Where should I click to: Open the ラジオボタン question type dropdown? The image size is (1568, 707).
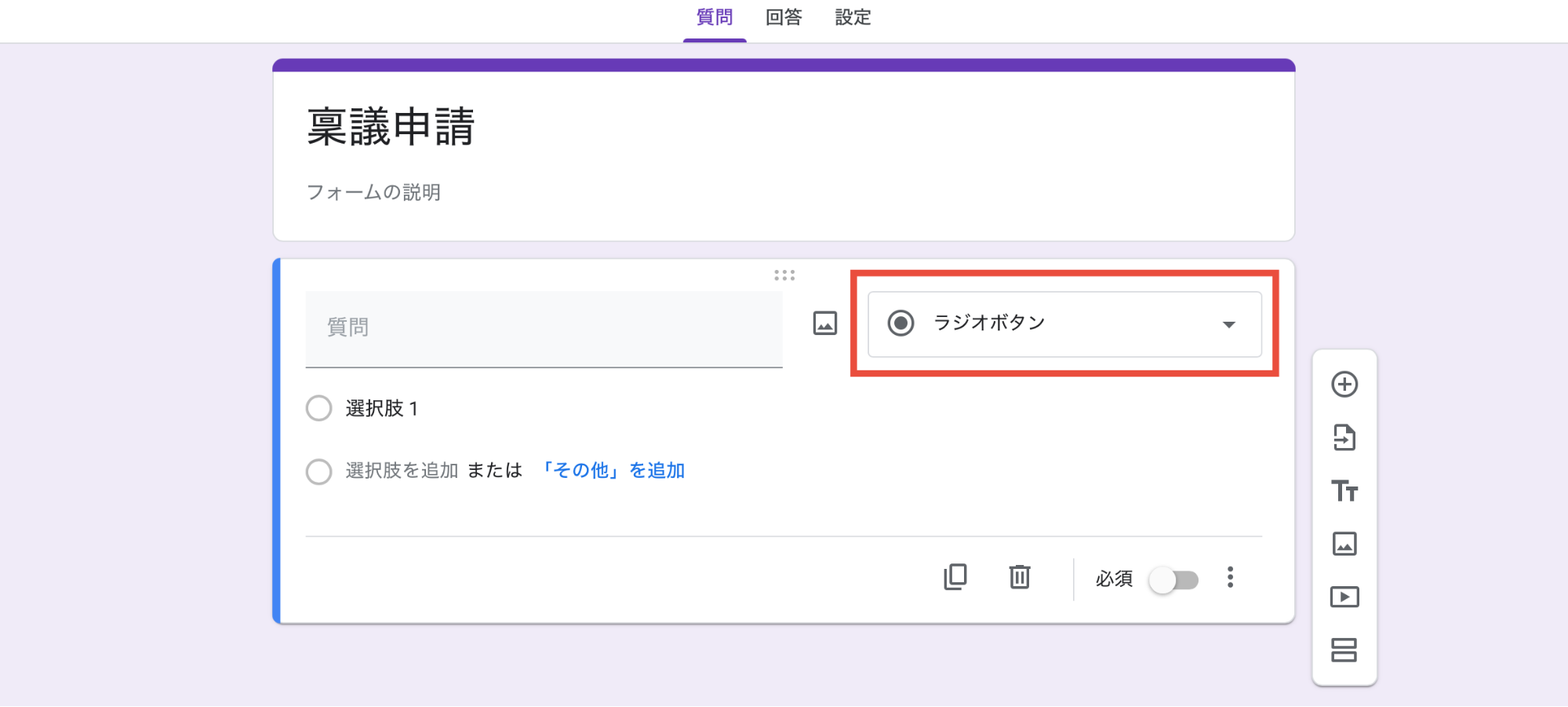point(1064,324)
